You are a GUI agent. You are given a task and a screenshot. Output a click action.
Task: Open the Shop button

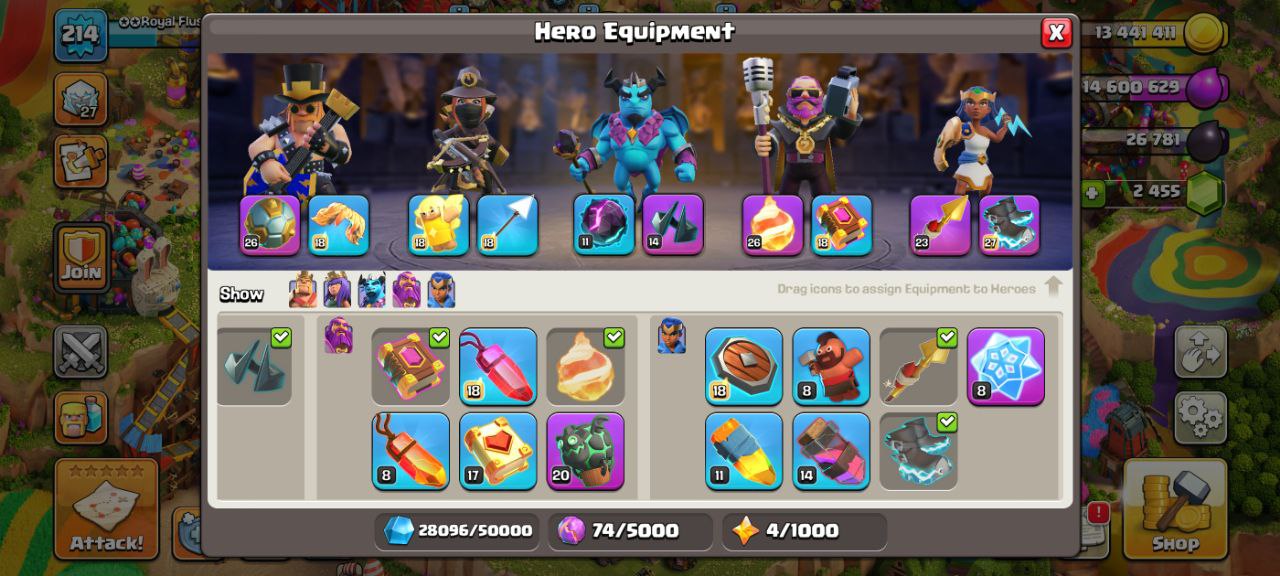[x=1174, y=508]
